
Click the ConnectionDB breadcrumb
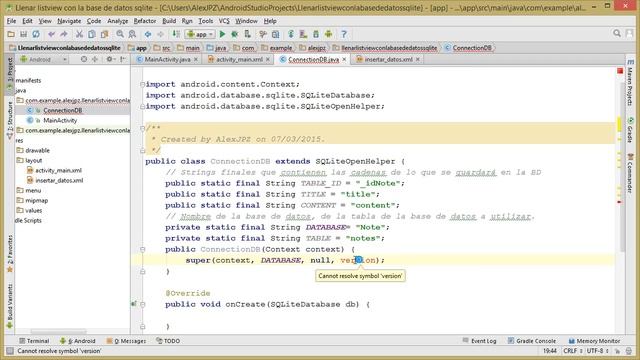coord(468,48)
